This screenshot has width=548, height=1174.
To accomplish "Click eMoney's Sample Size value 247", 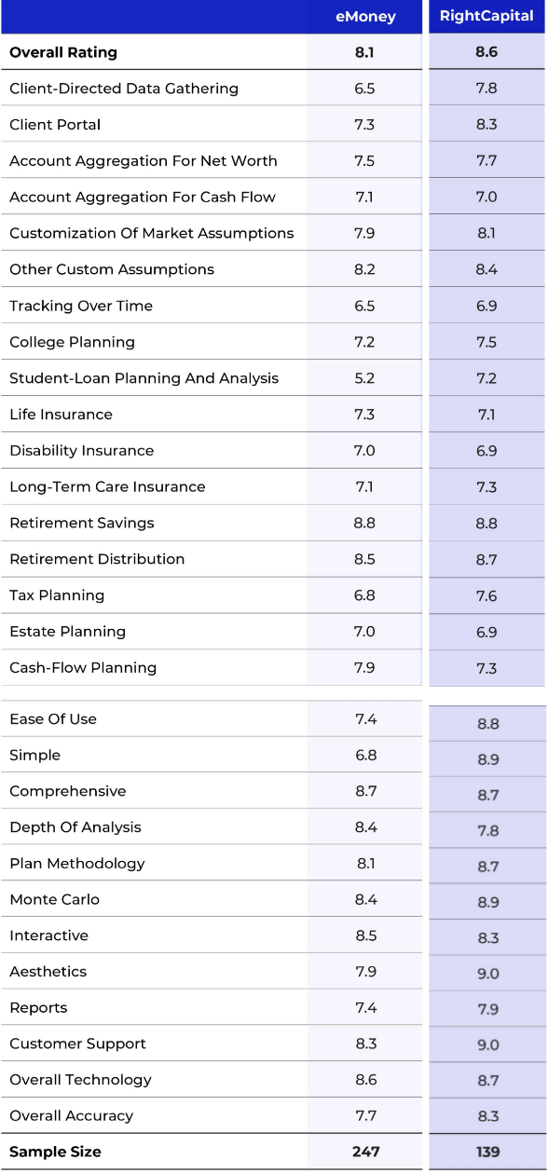I will click(365, 1152).
